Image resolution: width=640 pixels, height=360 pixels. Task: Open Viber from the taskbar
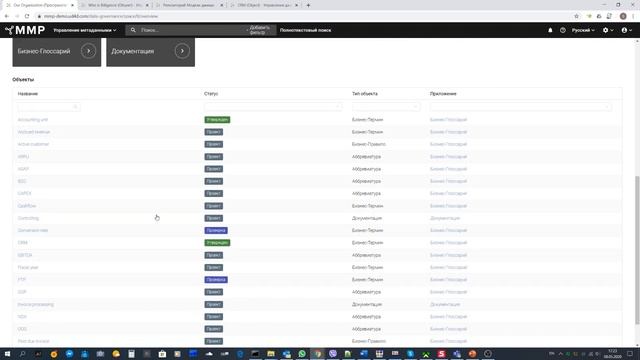tap(333, 354)
